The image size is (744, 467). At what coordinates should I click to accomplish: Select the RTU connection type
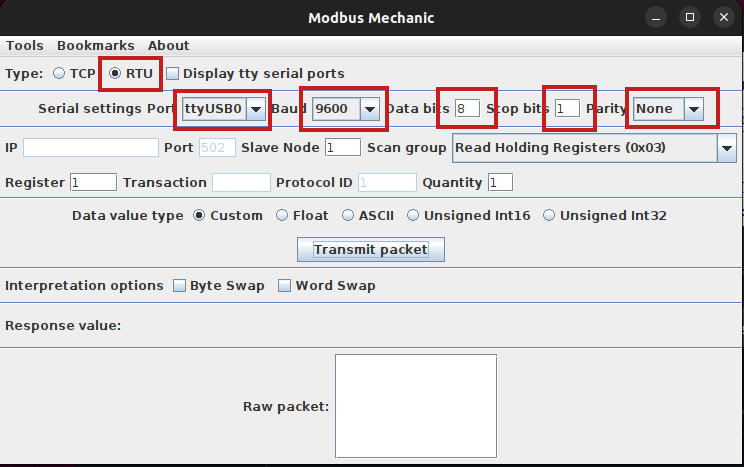116,73
